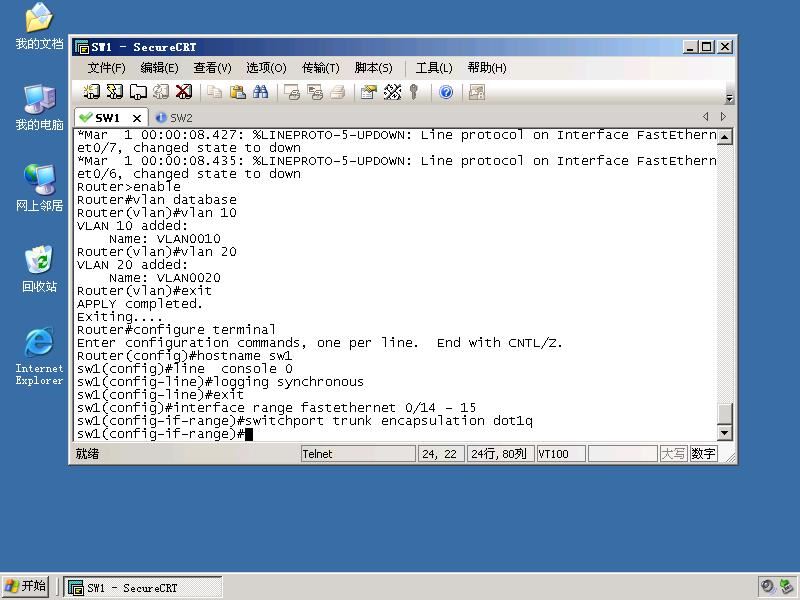Click the VT100 status bar entry
800x600 pixels.
click(561, 454)
